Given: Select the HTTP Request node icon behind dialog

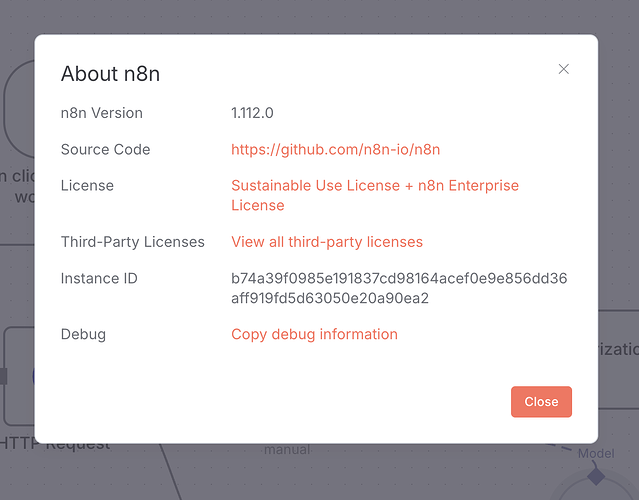Looking at the screenshot, I should [18, 376].
